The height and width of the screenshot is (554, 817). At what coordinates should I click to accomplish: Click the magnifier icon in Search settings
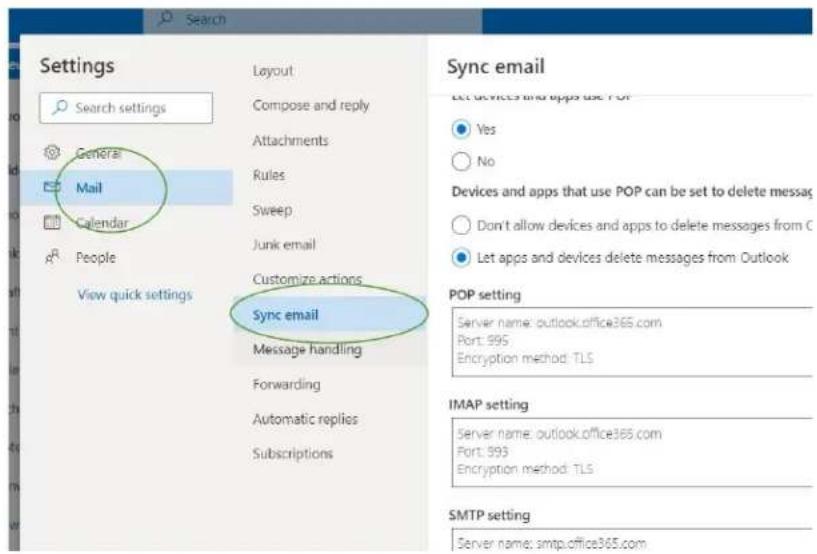point(60,107)
